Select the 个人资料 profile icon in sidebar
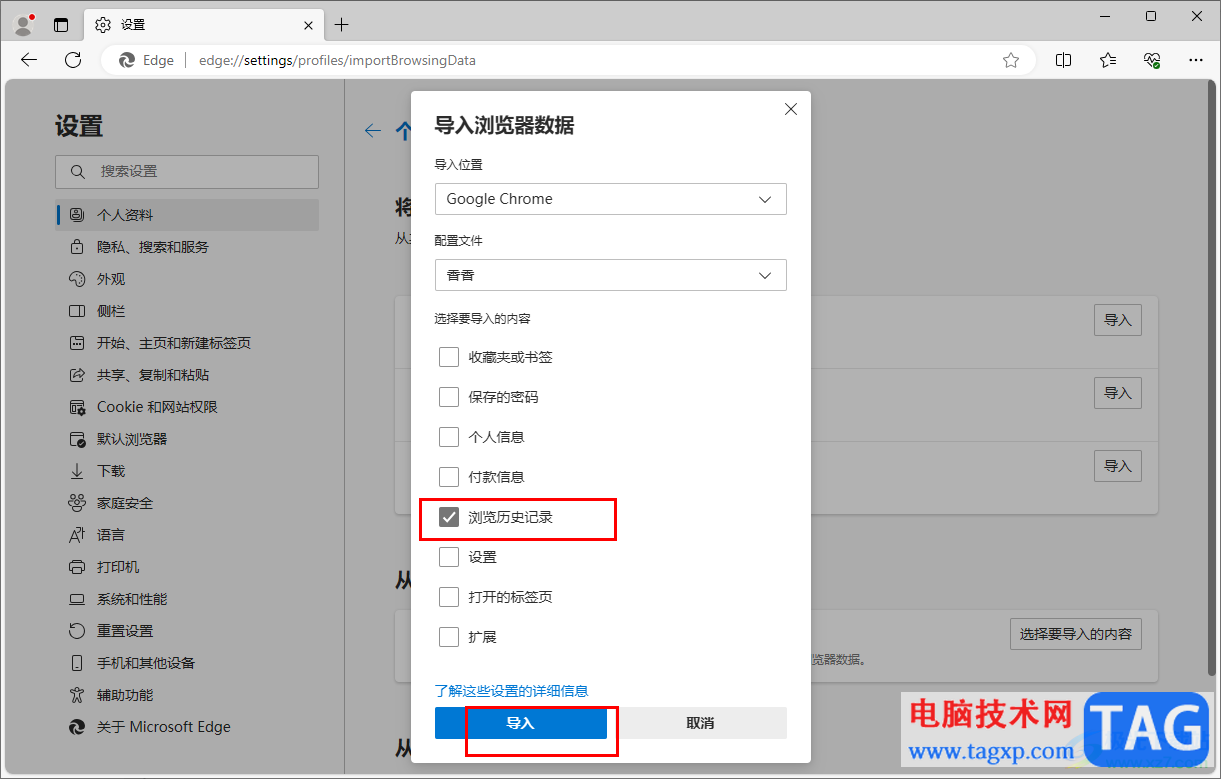The height and width of the screenshot is (779, 1221). (79, 214)
